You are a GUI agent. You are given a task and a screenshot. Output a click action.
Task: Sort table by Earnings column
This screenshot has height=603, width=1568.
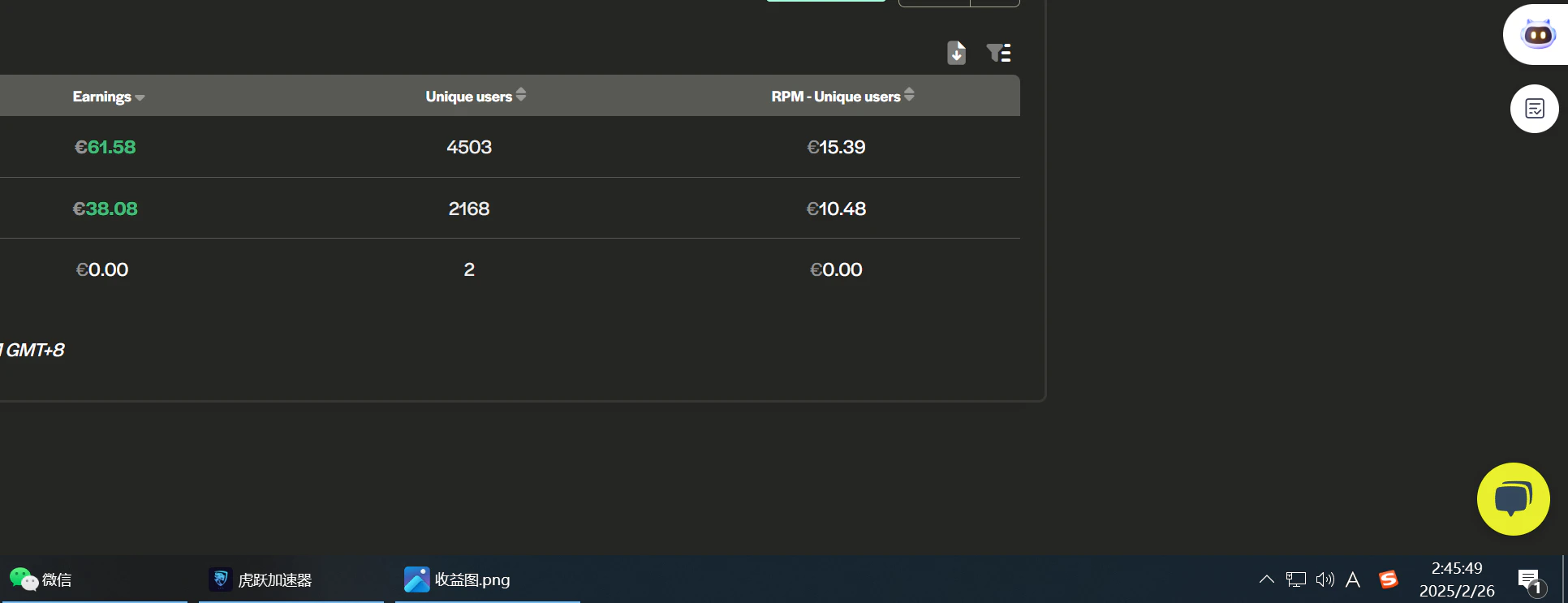click(x=108, y=97)
